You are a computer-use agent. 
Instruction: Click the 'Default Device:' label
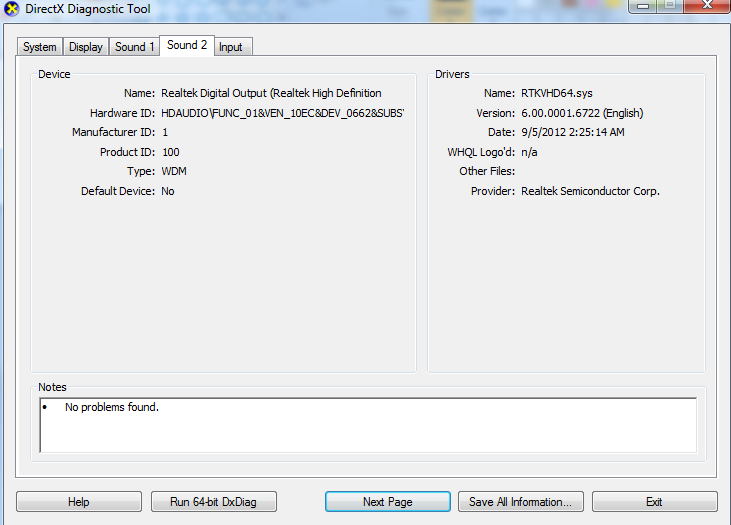(x=118, y=191)
